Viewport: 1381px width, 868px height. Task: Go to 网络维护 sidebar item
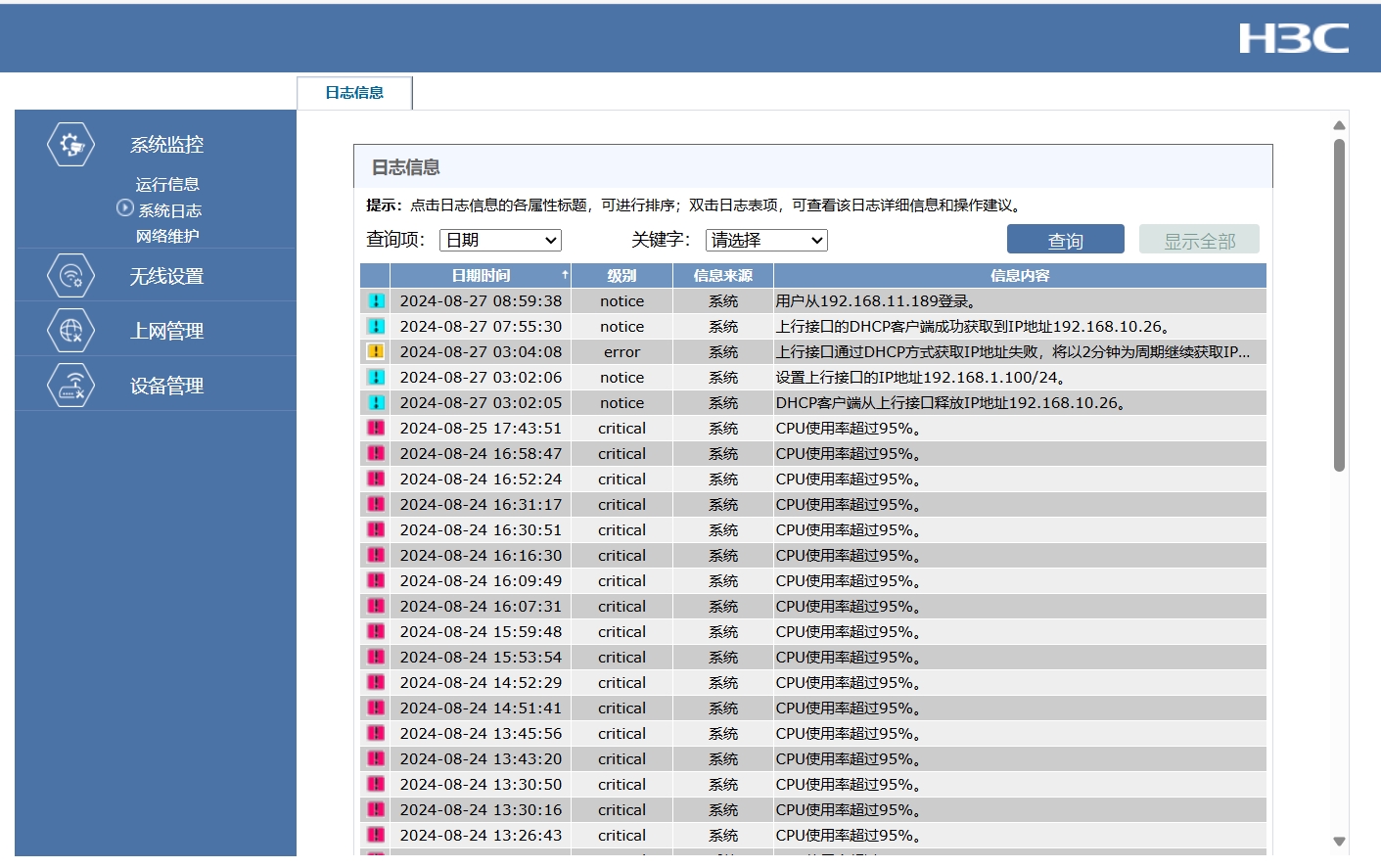[167, 236]
